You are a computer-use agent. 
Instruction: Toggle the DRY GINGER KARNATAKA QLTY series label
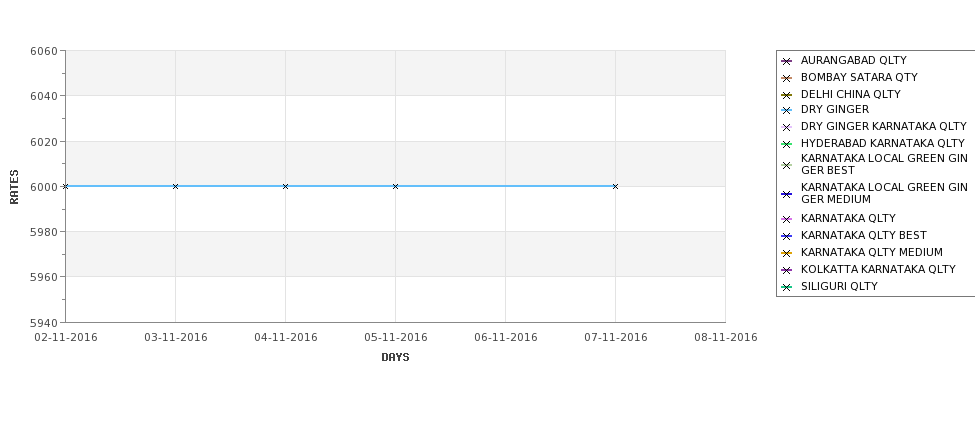[884, 126]
